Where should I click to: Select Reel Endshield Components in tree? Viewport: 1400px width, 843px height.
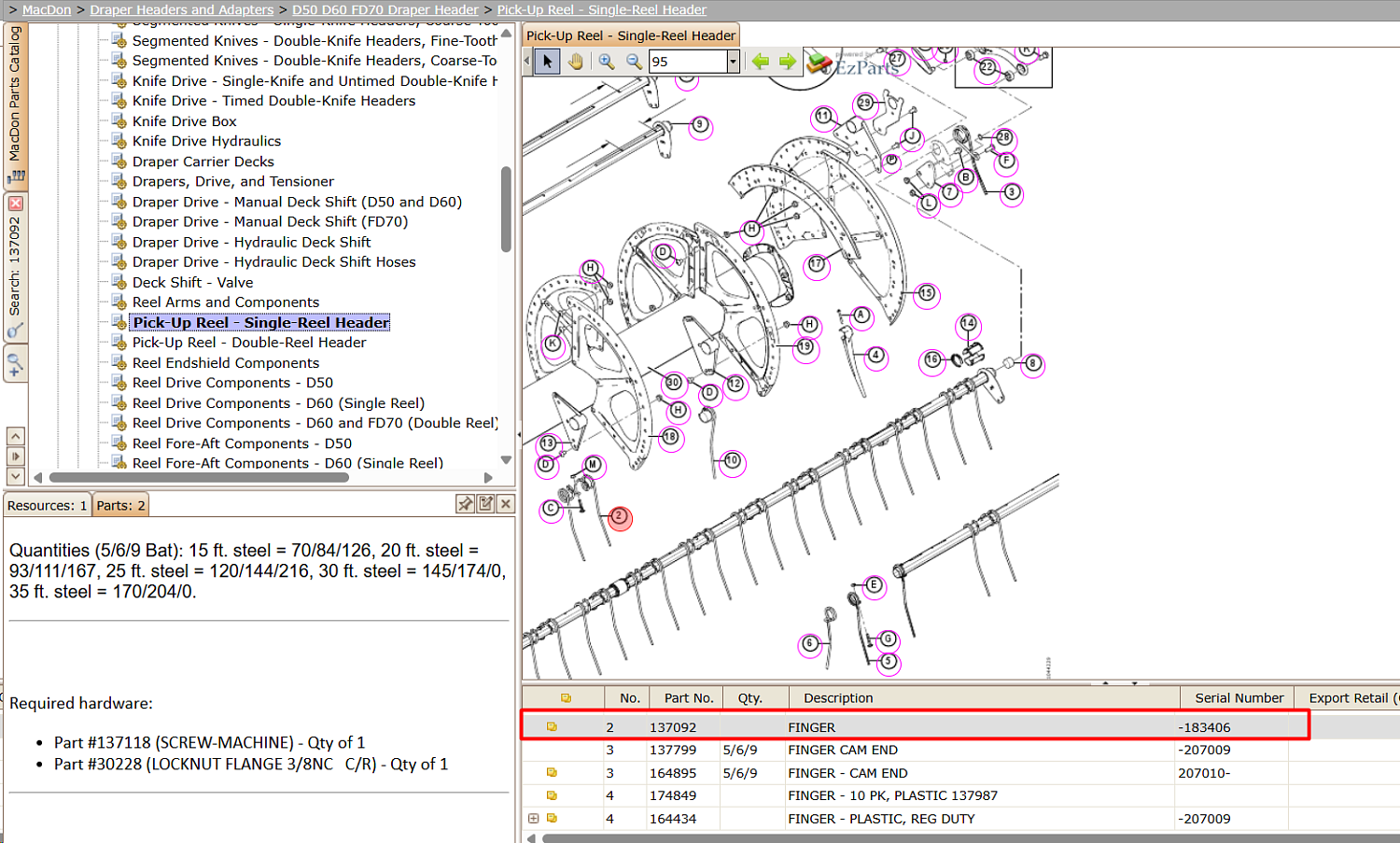coord(226,363)
